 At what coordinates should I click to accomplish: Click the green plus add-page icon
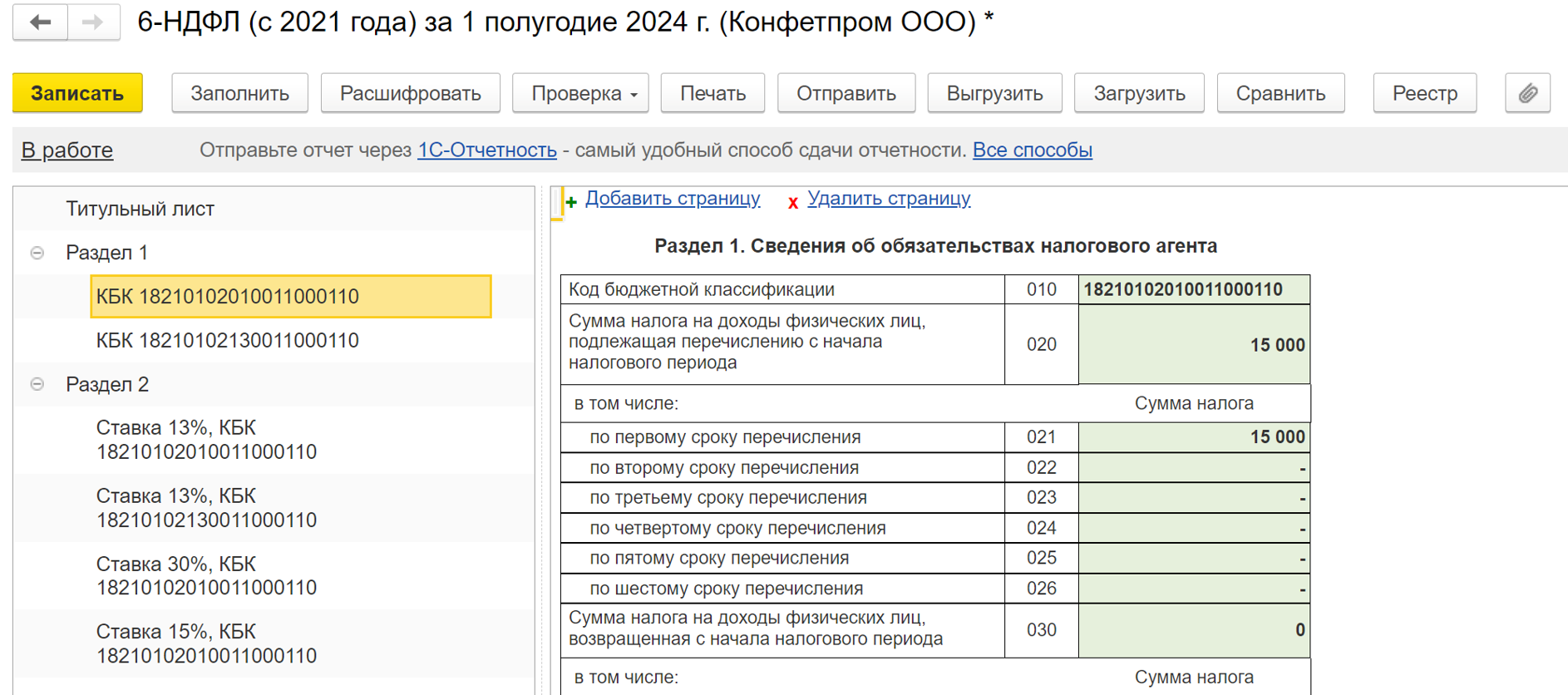[571, 202]
